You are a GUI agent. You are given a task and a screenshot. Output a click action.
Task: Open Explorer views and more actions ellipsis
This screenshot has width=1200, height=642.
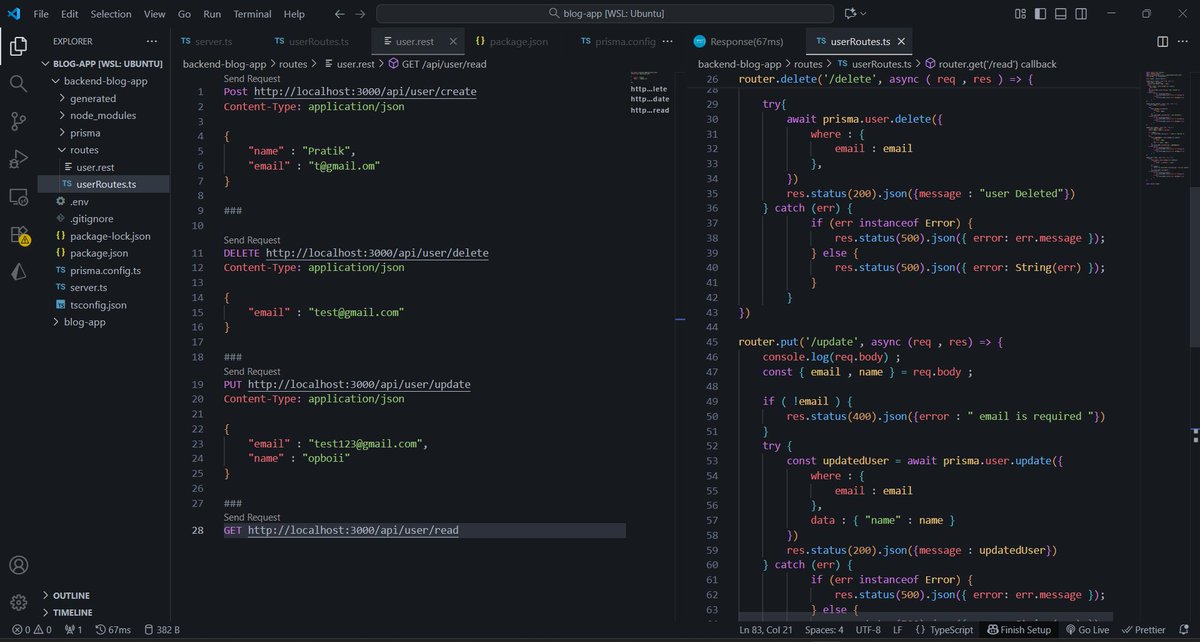tap(151, 42)
